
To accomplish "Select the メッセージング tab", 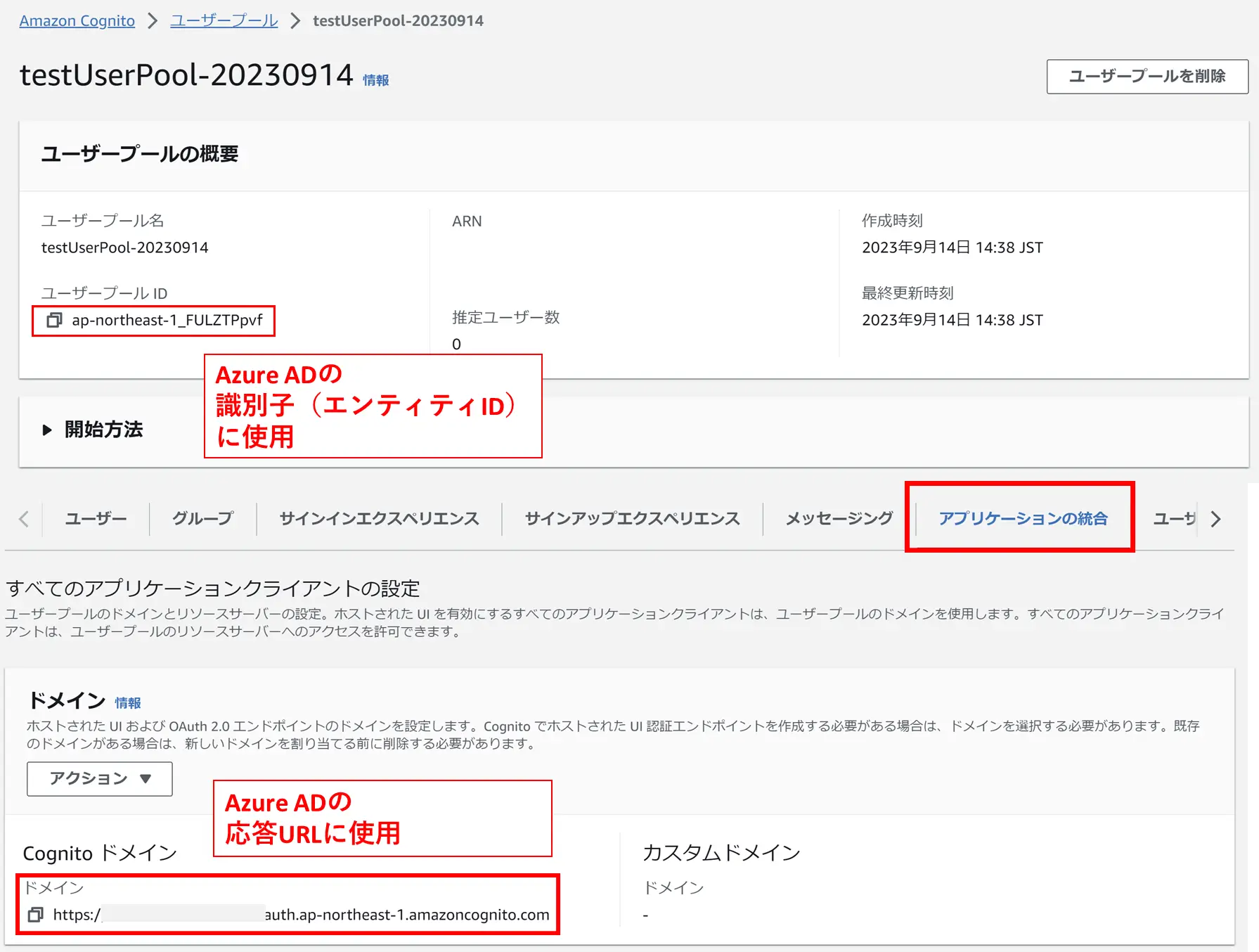I will pyautogui.click(x=839, y=519).
